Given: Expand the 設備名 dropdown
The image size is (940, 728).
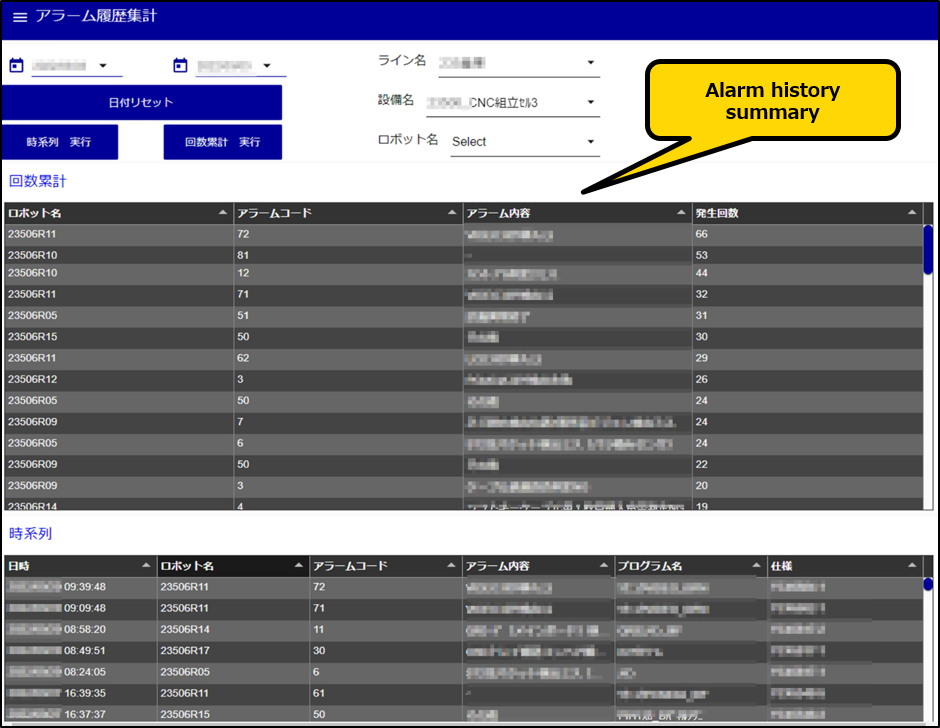Looking at the screenshot, I should pyautogui.click(x=590, y=102).
